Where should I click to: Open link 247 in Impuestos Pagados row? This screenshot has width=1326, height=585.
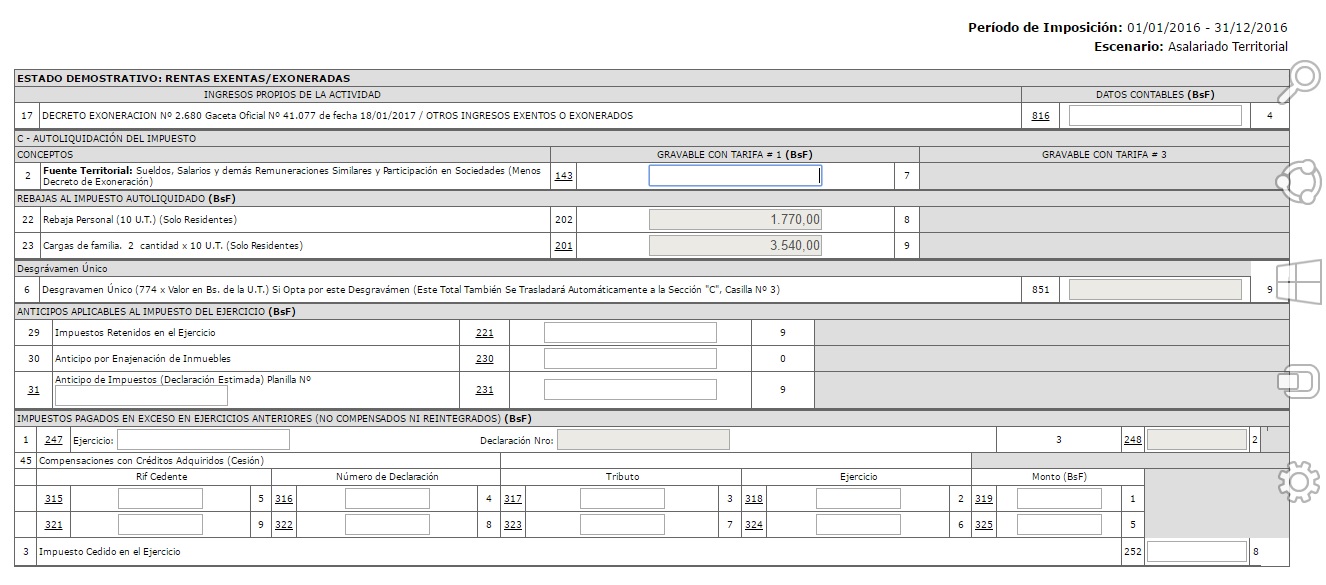click(x=56, y=438)
